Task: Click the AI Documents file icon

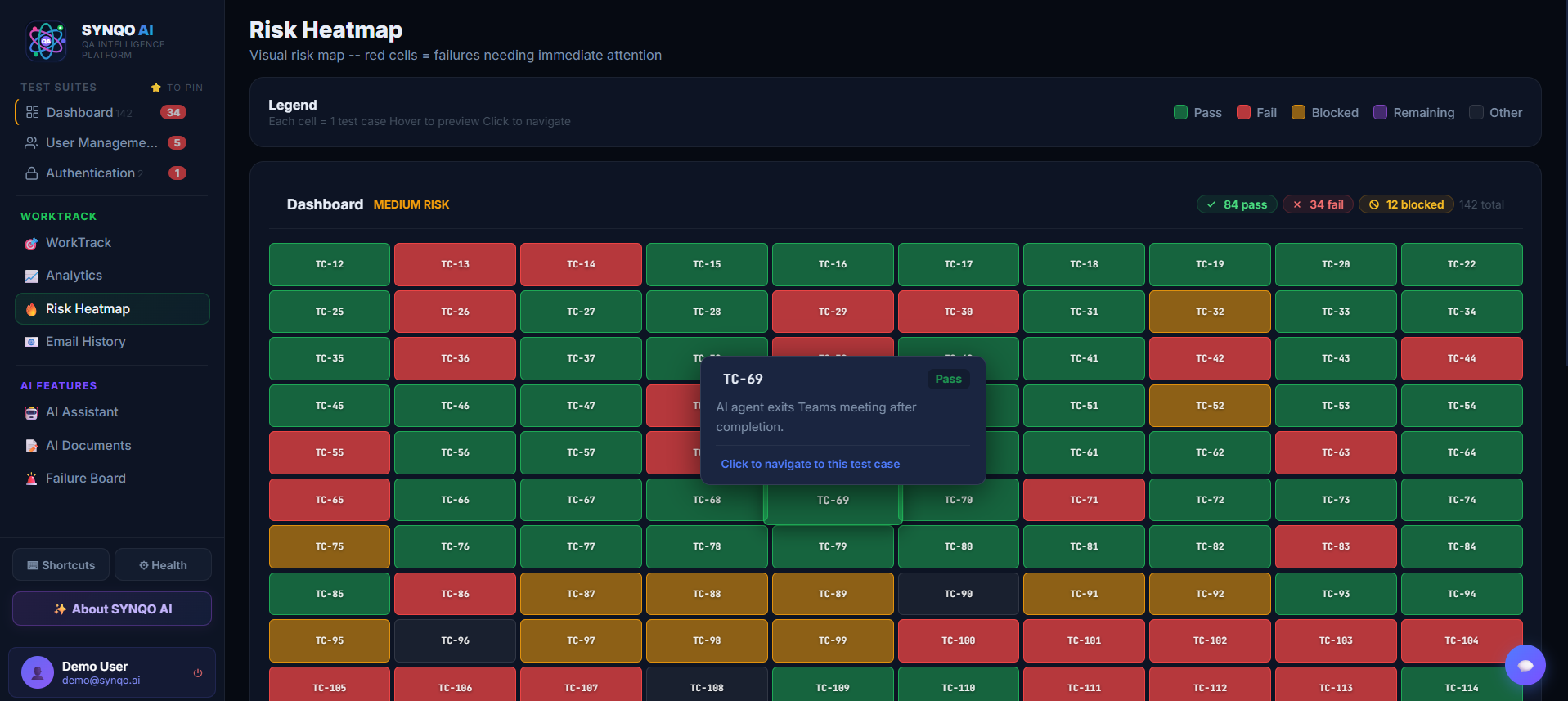Action: tap(31, 446)
